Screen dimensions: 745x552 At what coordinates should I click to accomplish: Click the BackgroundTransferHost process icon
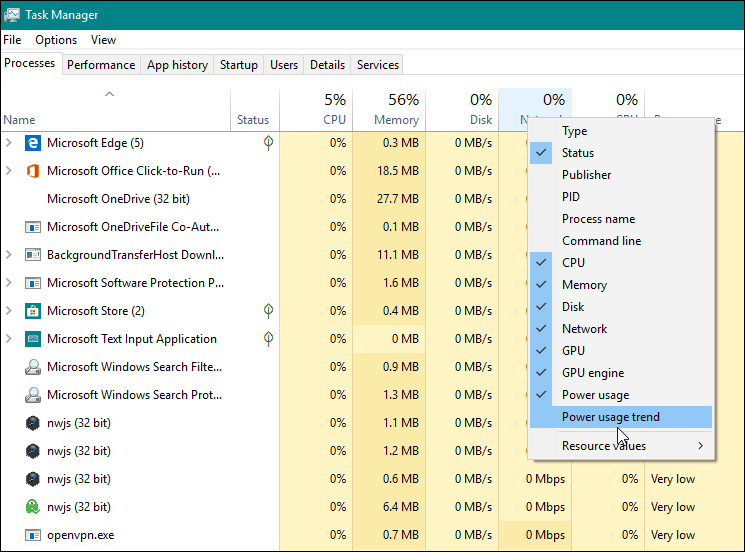(33, 255)
